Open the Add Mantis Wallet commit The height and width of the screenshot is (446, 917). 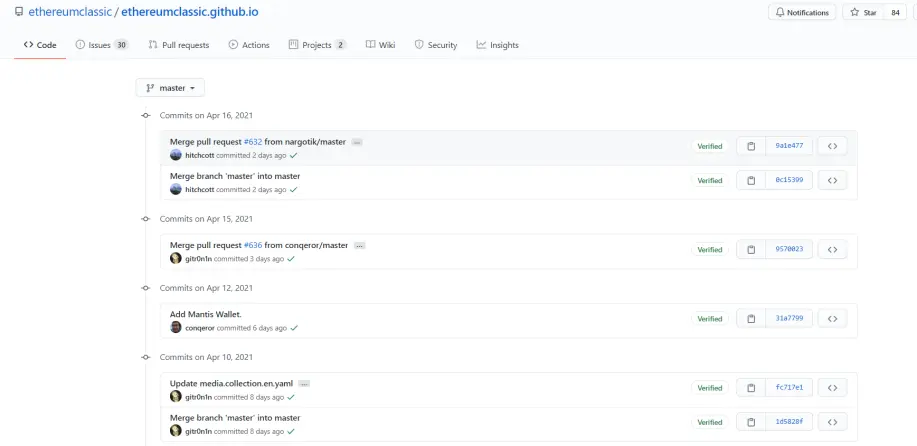click(x=205, y=314)
